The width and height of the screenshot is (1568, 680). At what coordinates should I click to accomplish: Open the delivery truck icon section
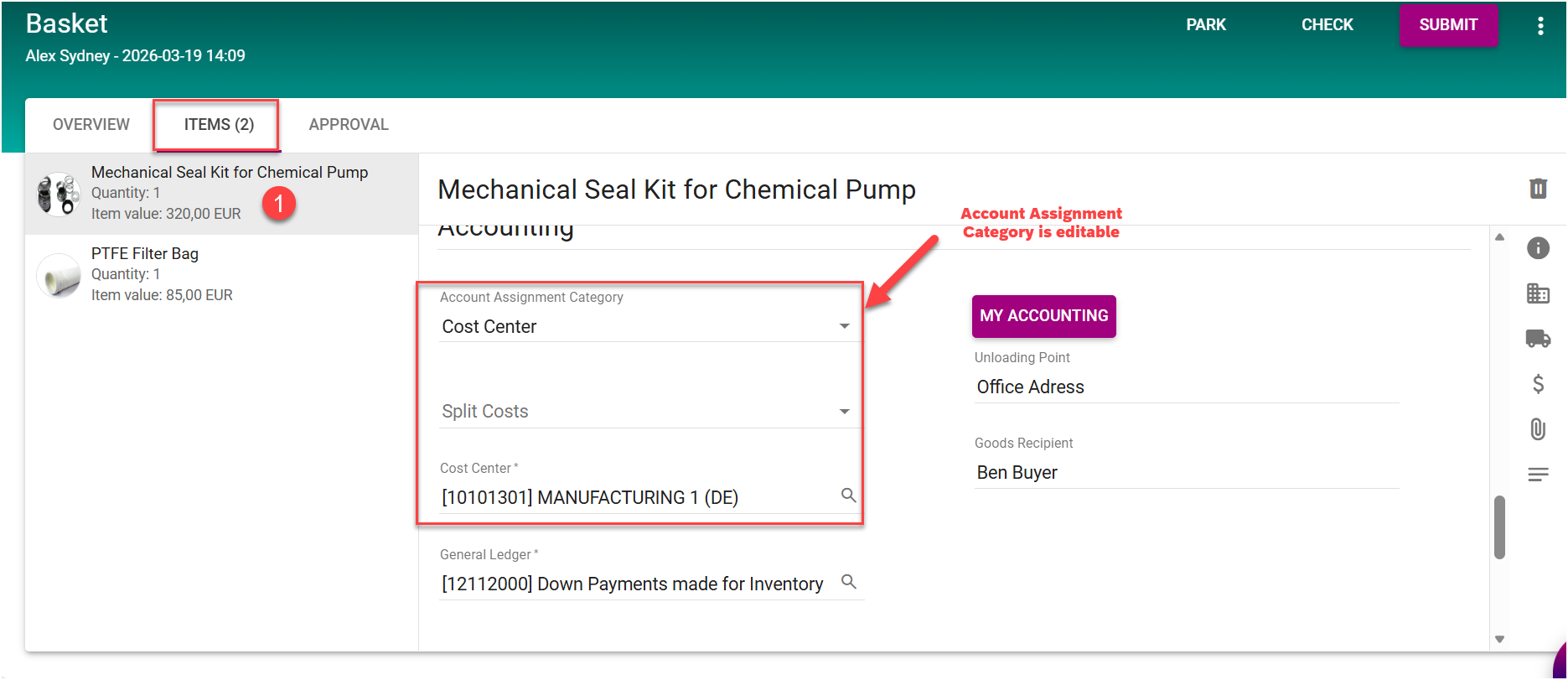(x=1538, y=339)
